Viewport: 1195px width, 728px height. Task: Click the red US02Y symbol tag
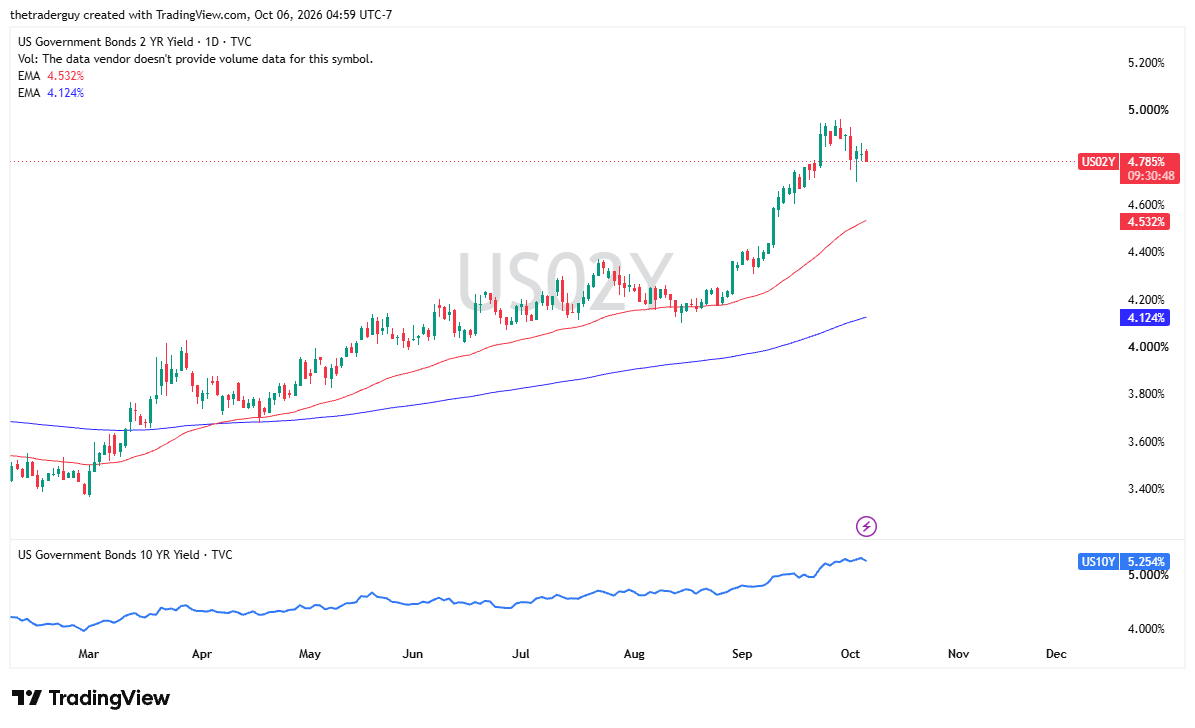pos(1097,162)
